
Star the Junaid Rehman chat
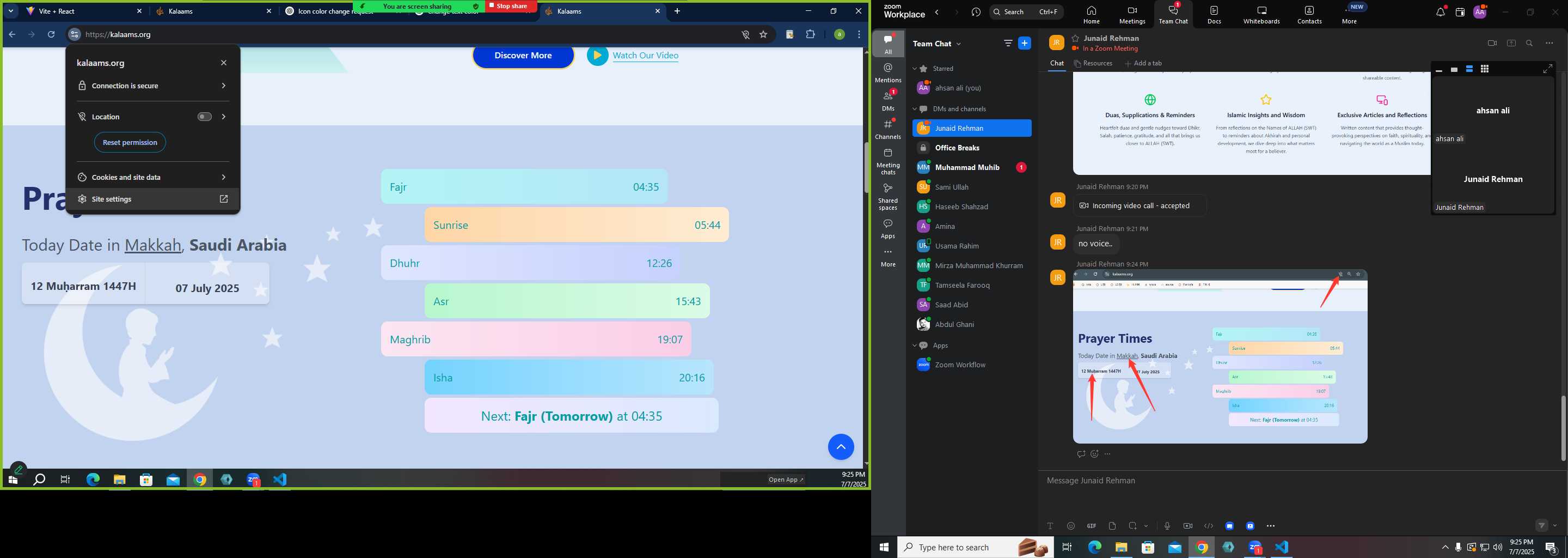[x=1076, y=38]
